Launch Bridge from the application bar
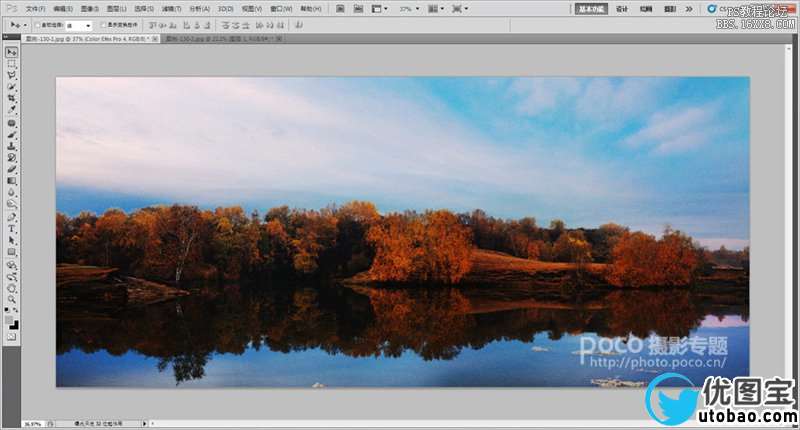The image size is (800, 430). click(341, 9)
